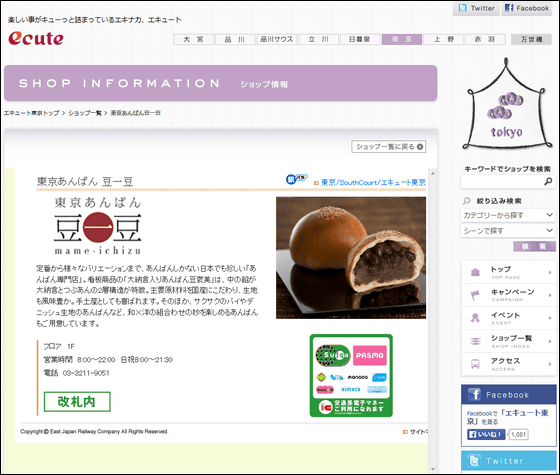Click the list icon beside ショップ一覧
The width and height of the screenshot is (560, 475).
(x=475, y=341)
